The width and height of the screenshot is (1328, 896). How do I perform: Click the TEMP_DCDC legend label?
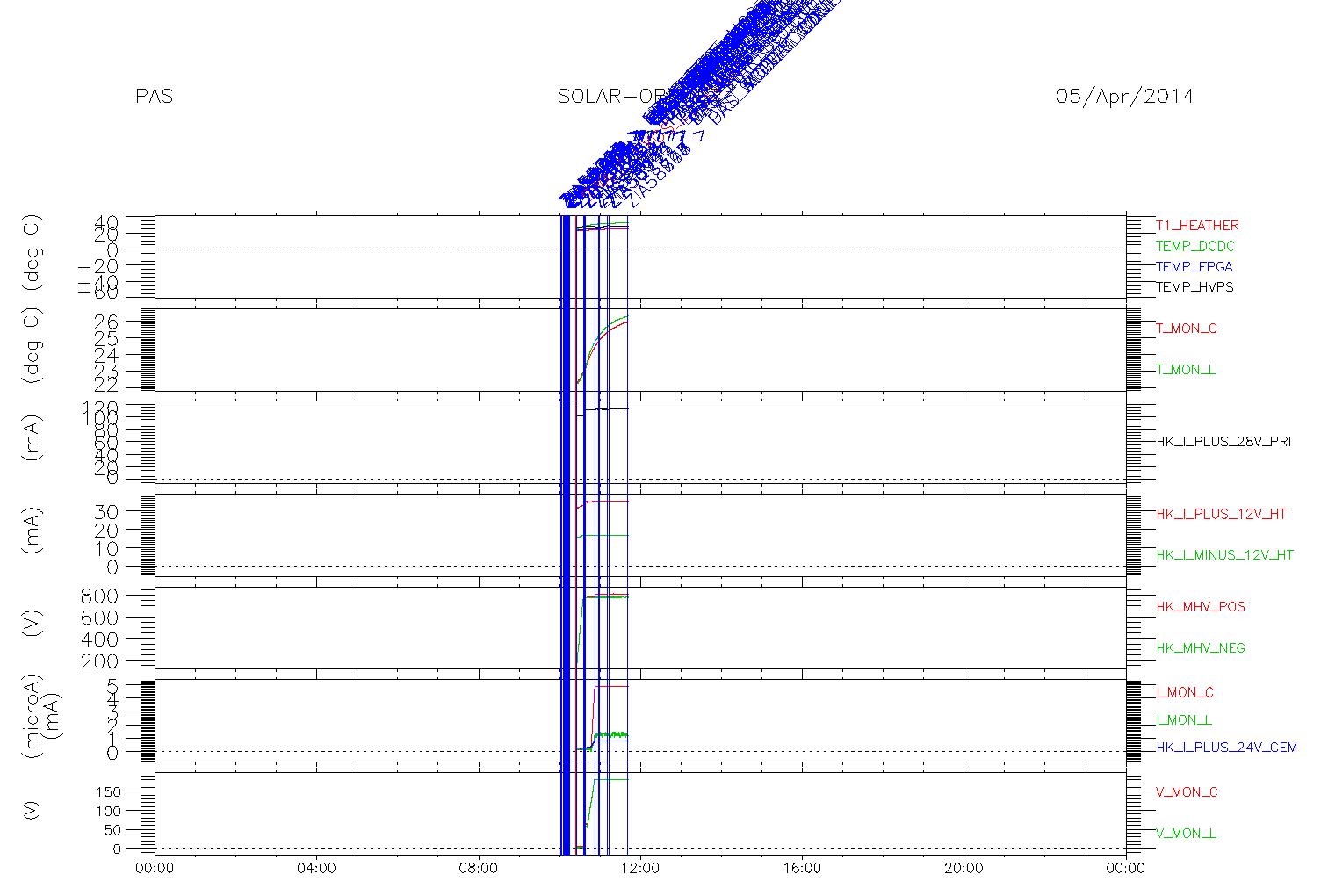coord(1194,247)
